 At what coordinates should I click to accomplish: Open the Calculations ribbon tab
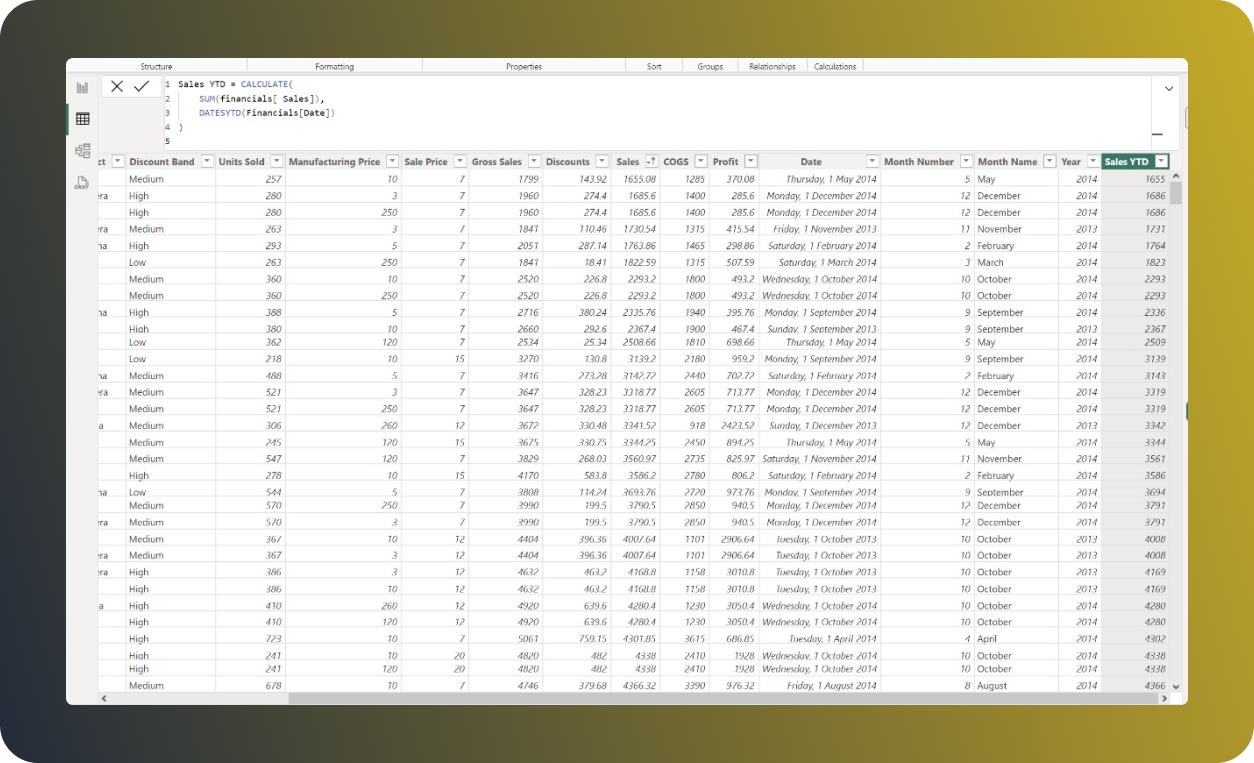tap(836, 66)
